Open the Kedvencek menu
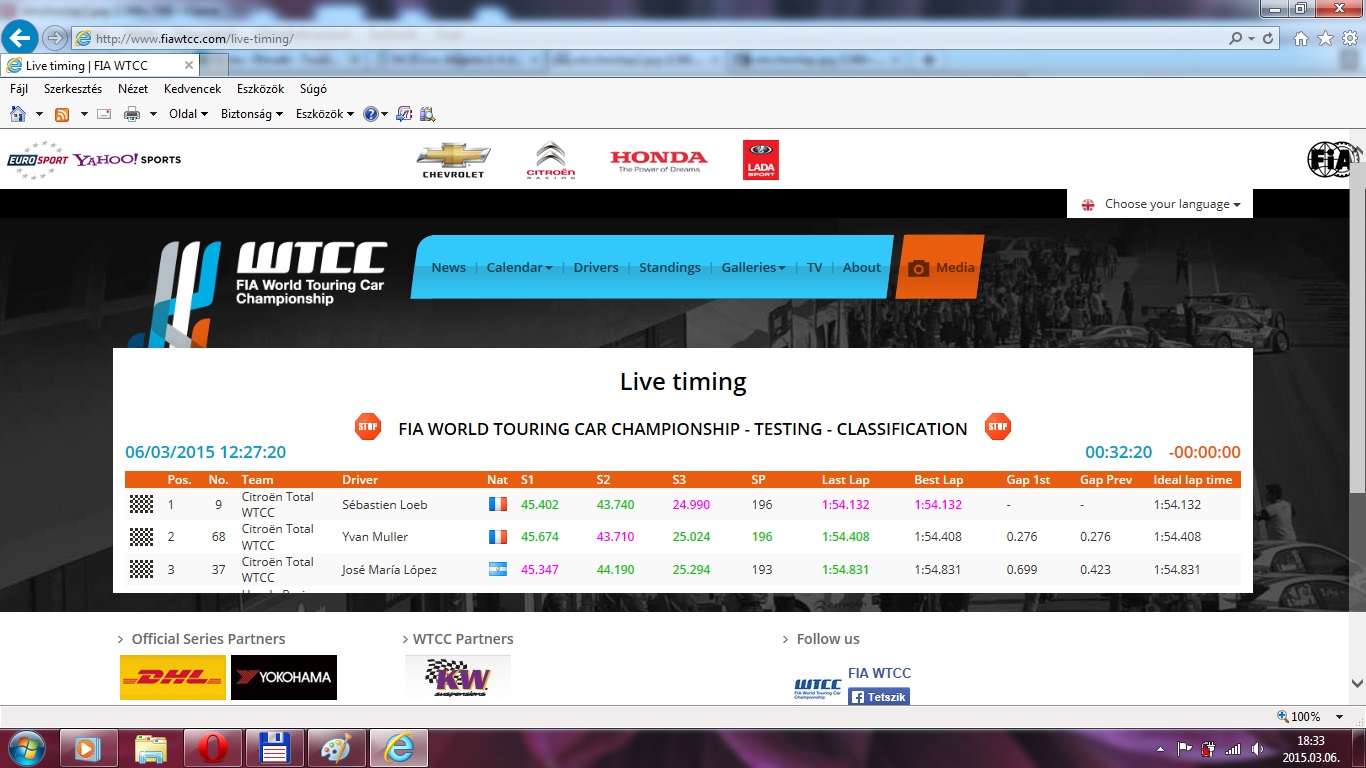This screenshot has width=1366, height=768. [192, 89]
